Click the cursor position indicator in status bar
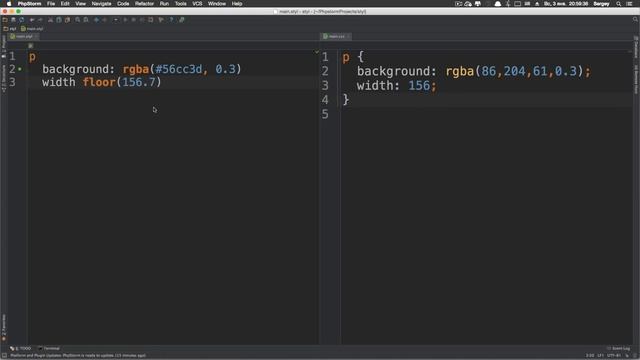 [590, 356]
